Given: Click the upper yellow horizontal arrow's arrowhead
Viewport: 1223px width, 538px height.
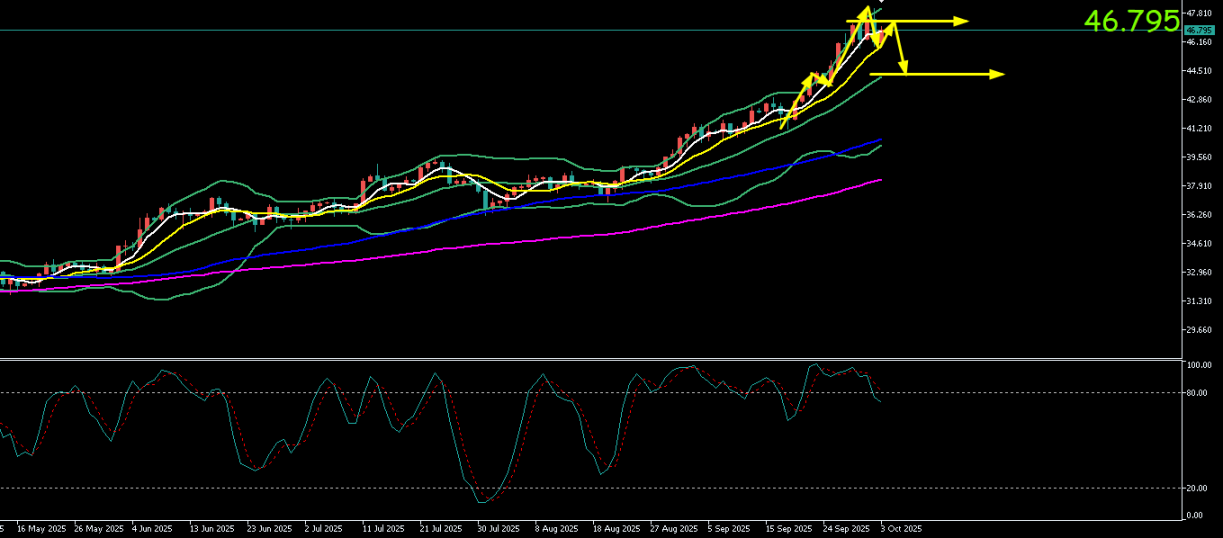Looking at the screenshot, I should (x=962, y=21).
